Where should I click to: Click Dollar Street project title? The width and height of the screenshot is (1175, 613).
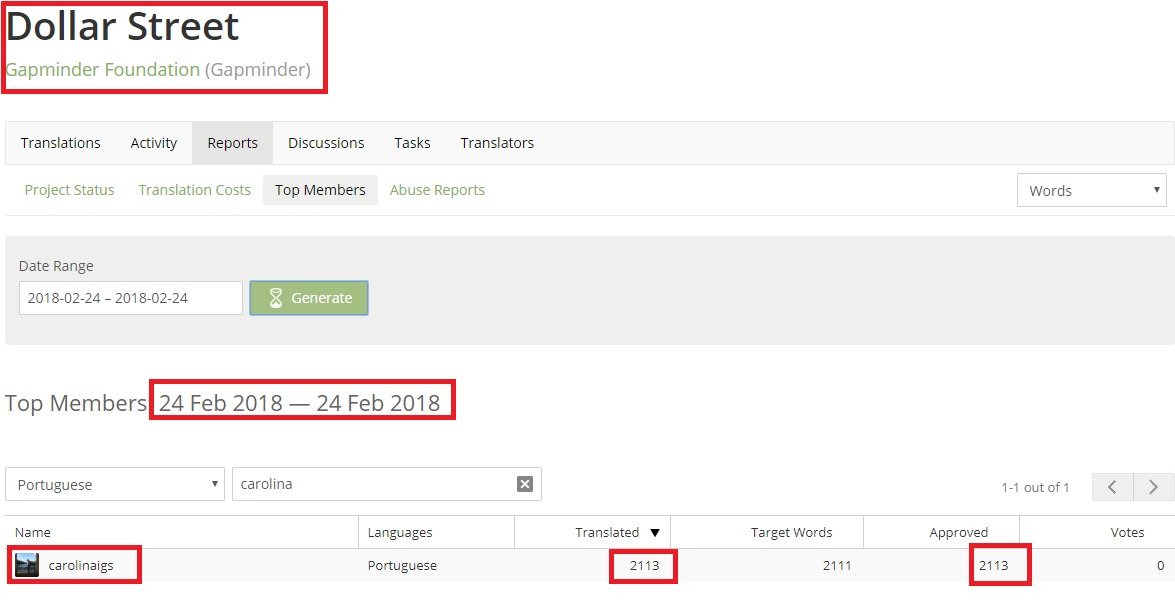click(x=122, y=26)
